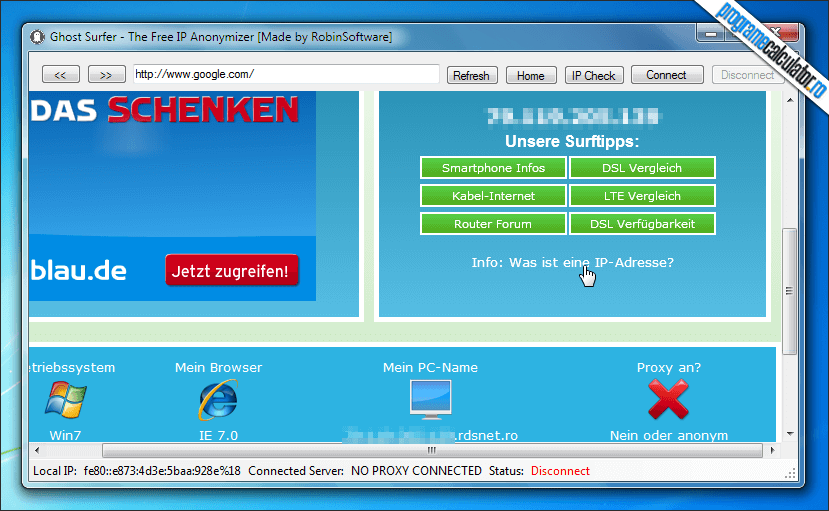This screenshot has height=511, width=829.
Task: Click the red X proxy icon
Action: [668, 400]
